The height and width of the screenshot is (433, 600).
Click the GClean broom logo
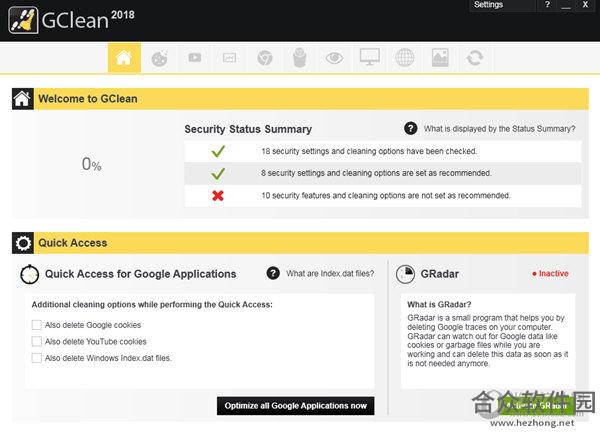point(23,20)
